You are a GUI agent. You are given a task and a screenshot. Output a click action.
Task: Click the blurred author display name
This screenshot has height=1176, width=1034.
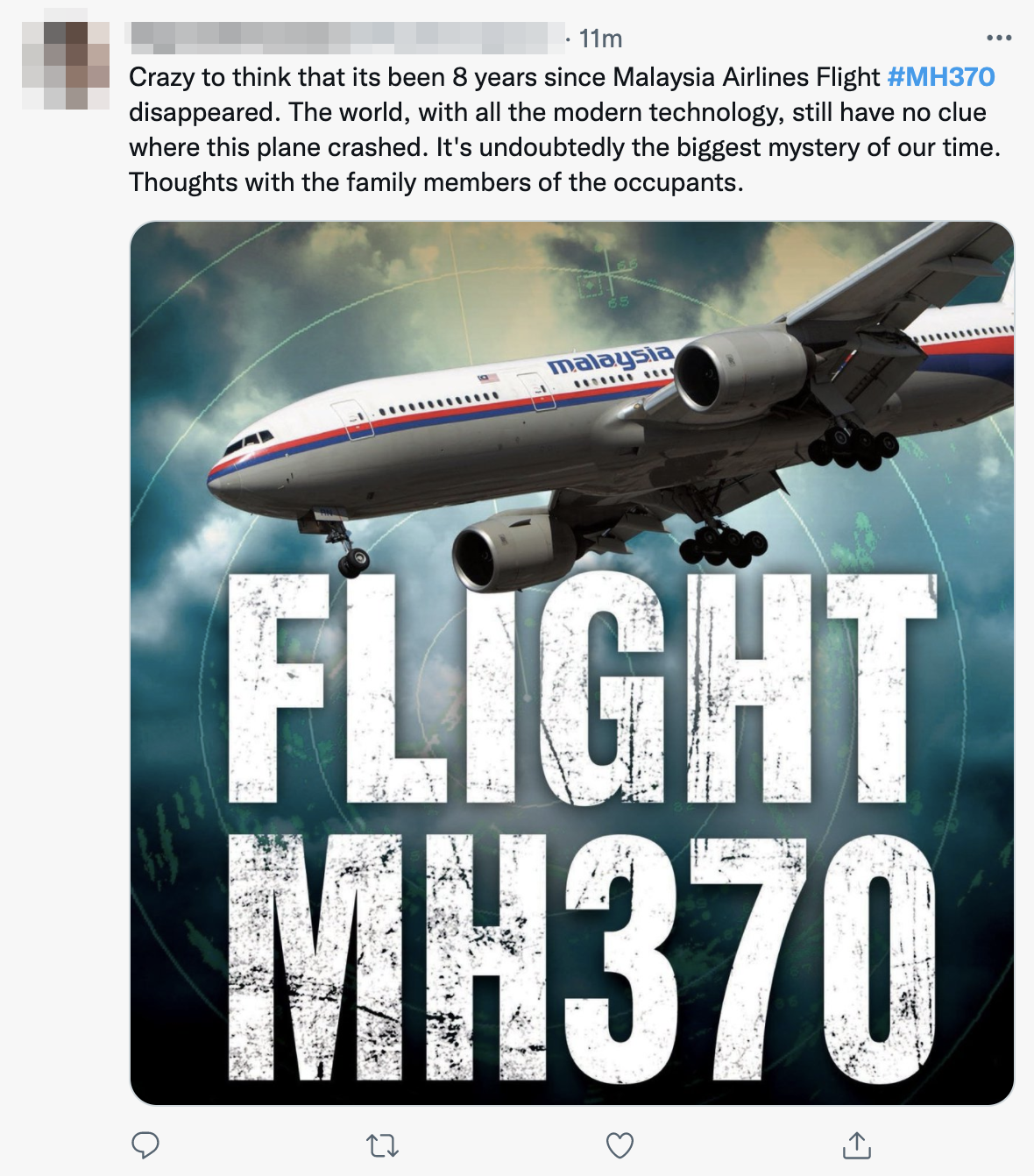[344, 38]
